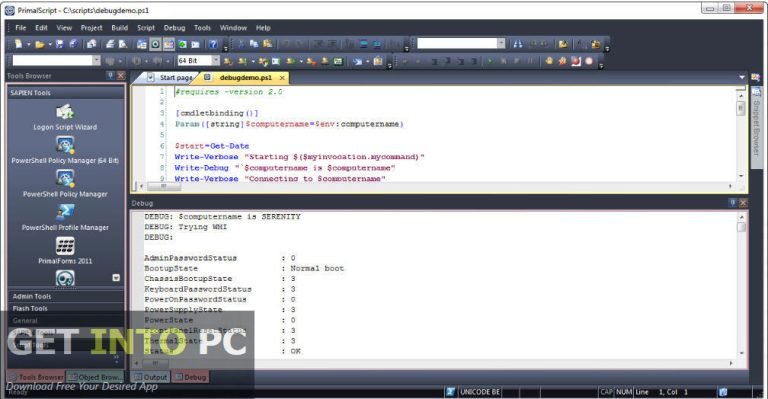Image resolution: width=768 pixels, height=399 pixels.
Task: Open the search combo box dropdown arrow
Action: pos(501,44)
